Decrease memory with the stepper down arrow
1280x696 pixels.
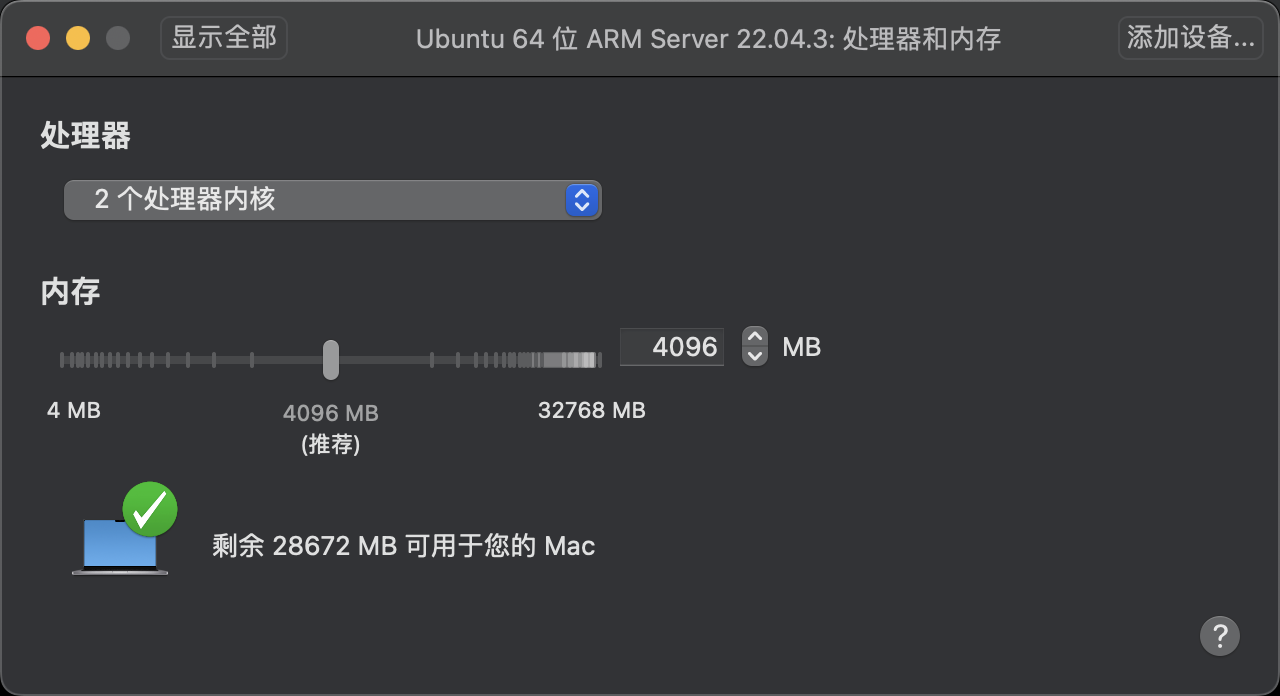755,356
